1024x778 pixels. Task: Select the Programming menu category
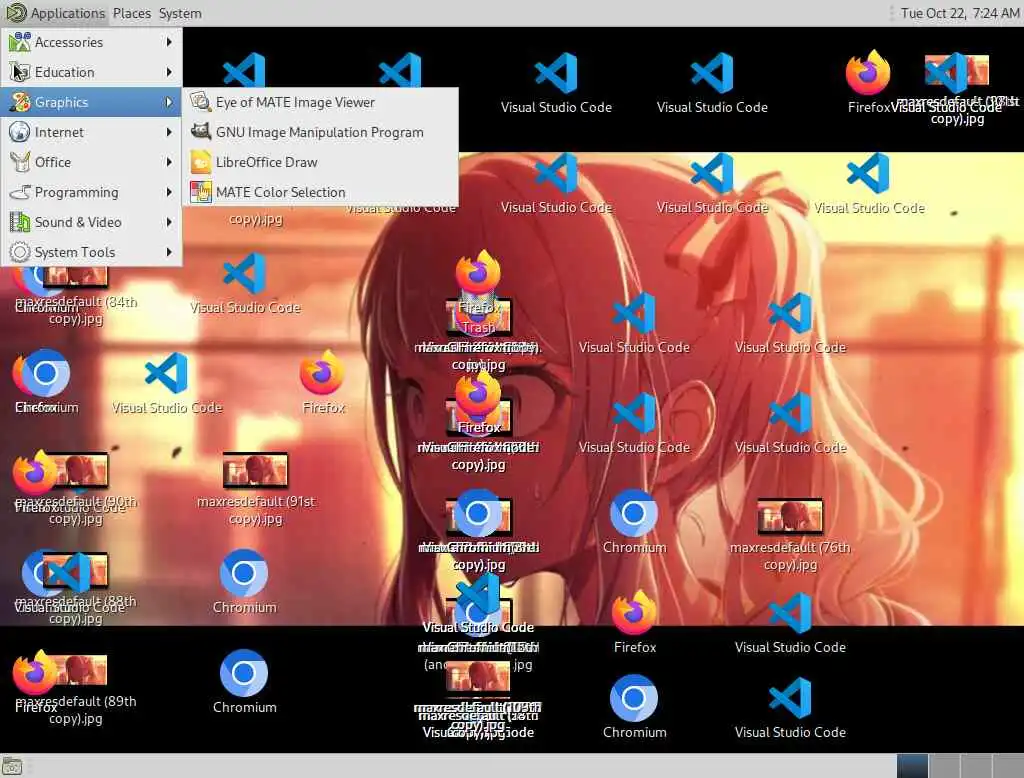click(x=91, y=192)
